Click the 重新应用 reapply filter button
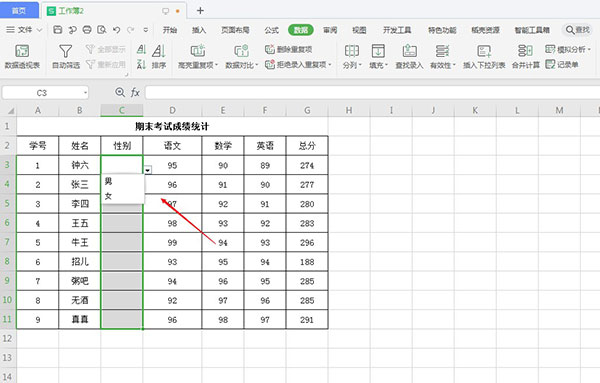Viewport: 600px width, 383px height. click(x=106, y=64)
